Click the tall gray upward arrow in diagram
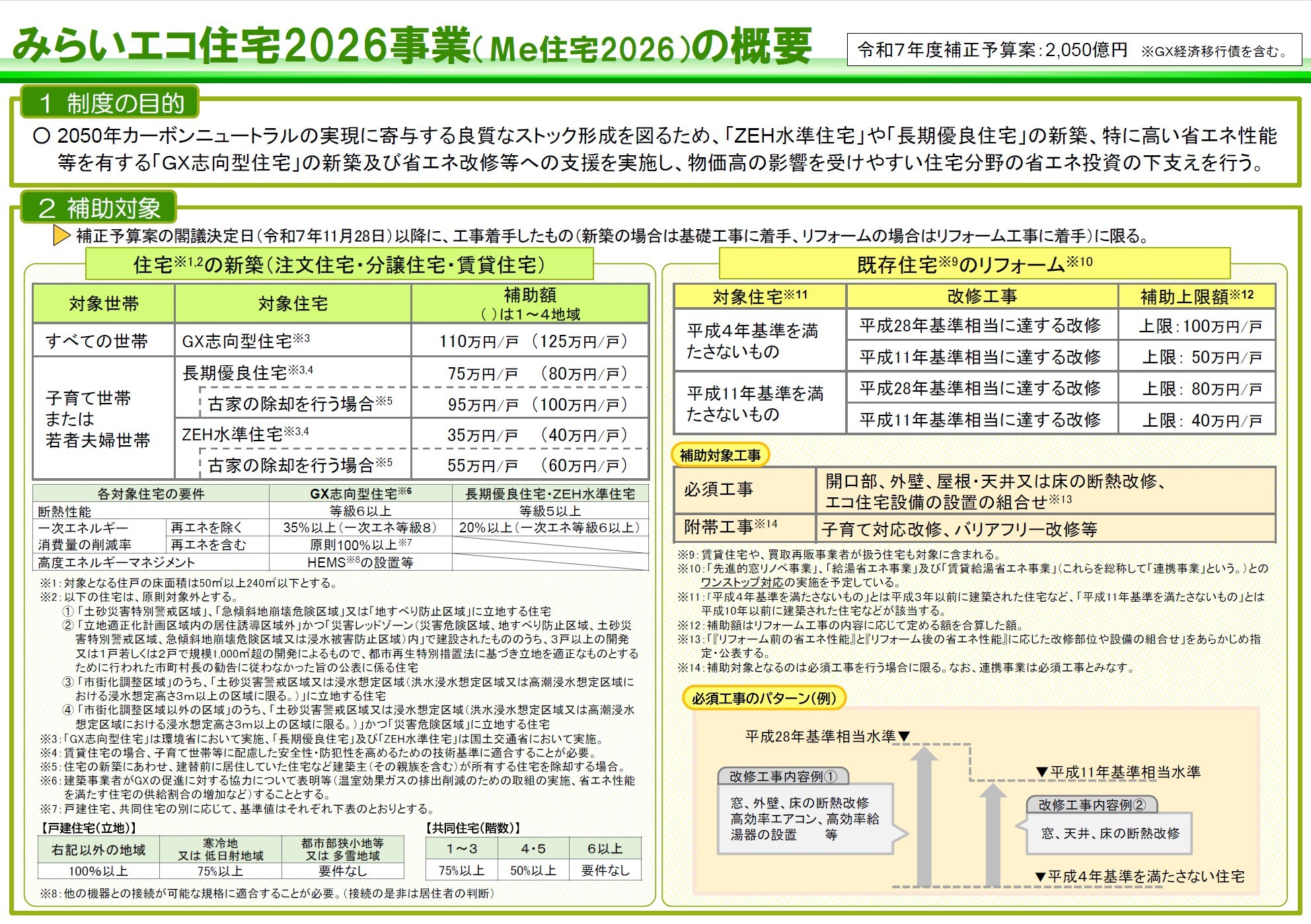Viewport: 1311px width, 924px height. [x=924, y=816]
